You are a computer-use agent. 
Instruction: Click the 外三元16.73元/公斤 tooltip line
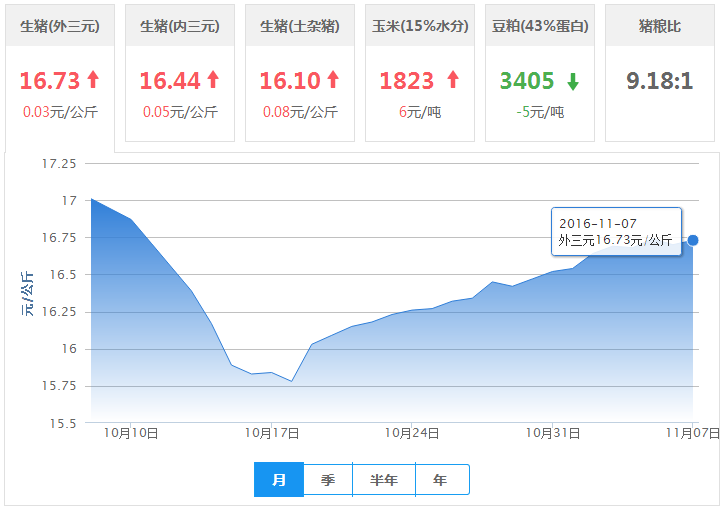pyautogui.click(x=615, y=240)
